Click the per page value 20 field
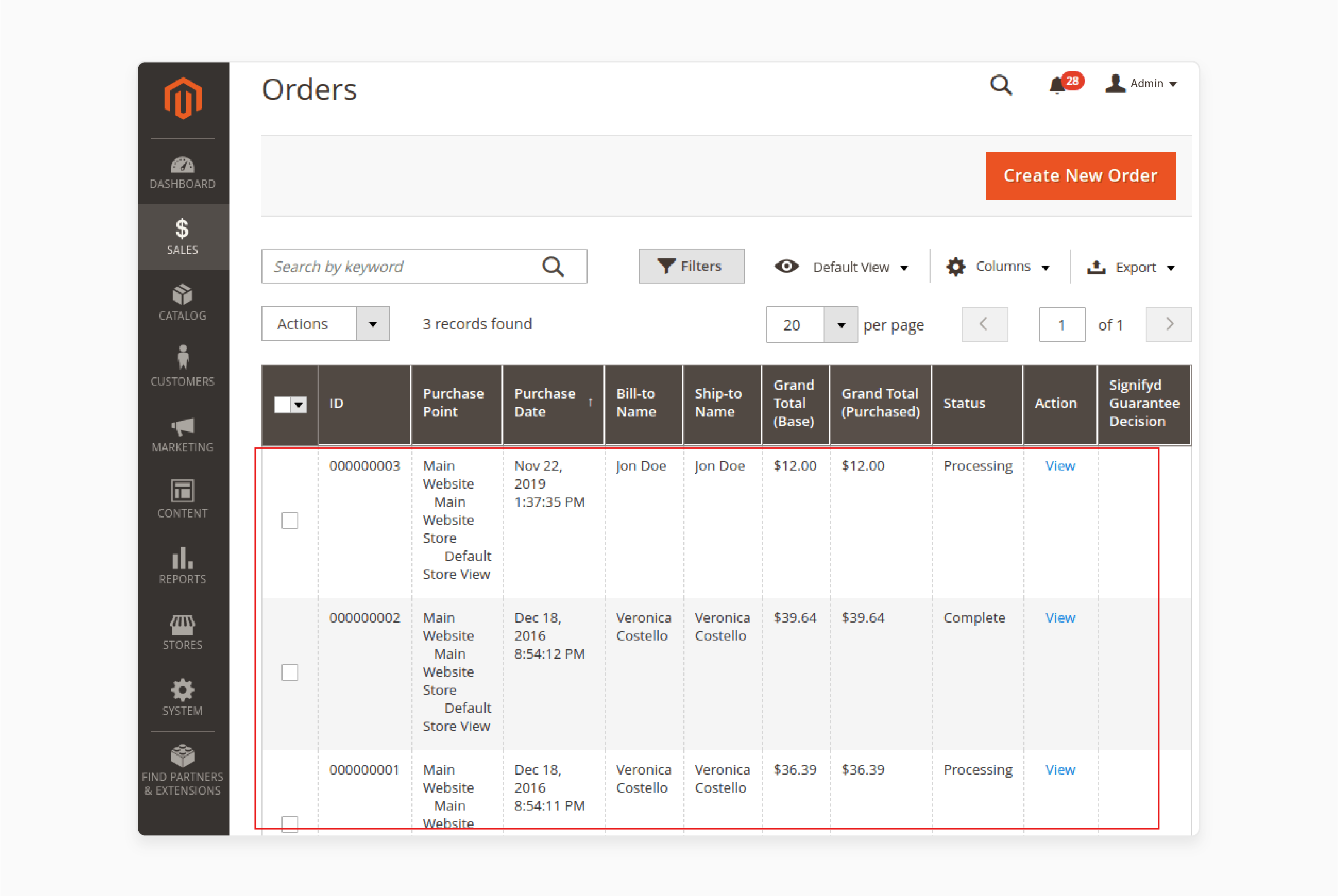 (795, 325)
